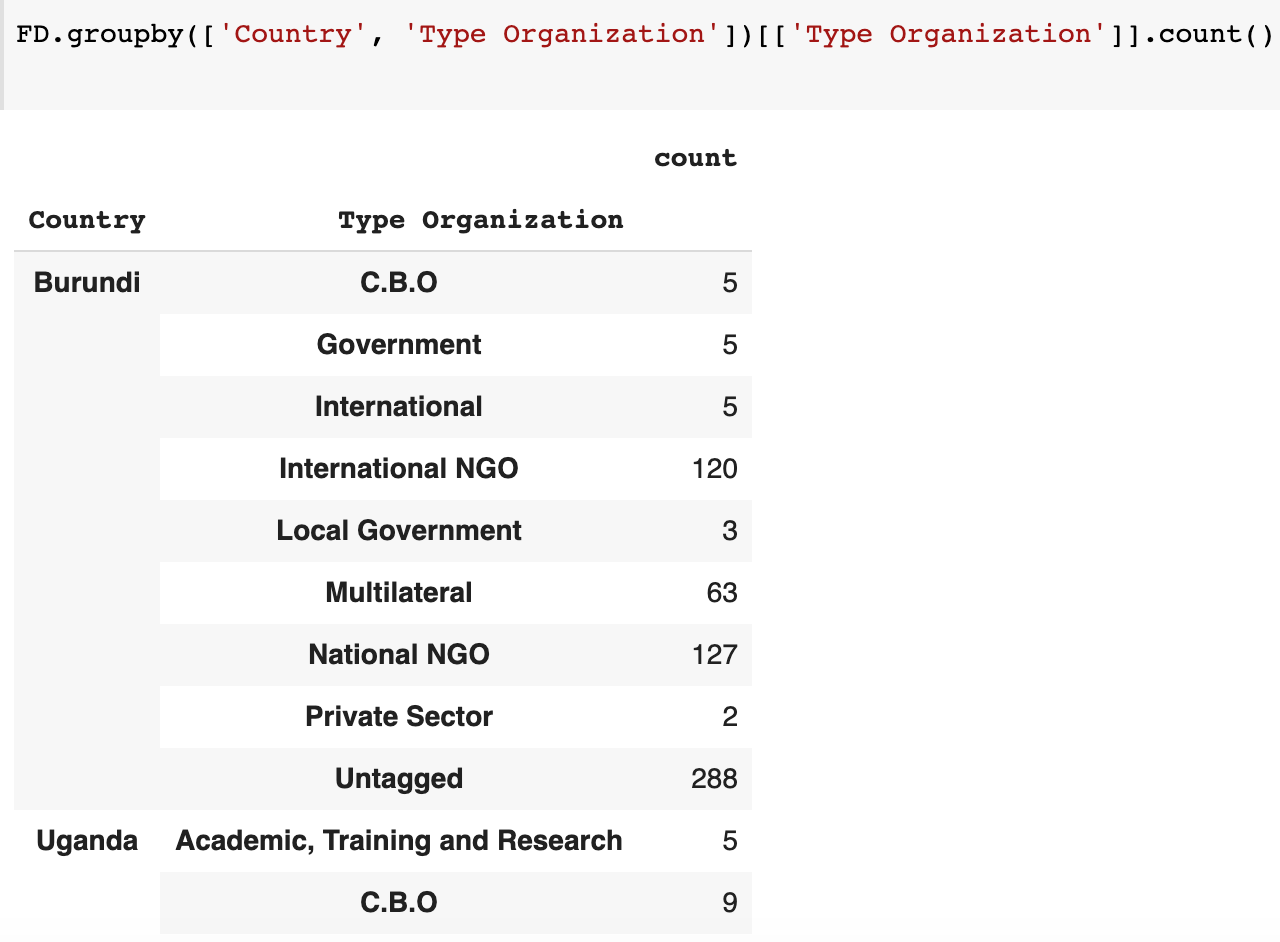Image resolution: width=1280 pixels, height=942 pixels.
Task: Click the 'Multilateral' row label
Action: [398, 592]
